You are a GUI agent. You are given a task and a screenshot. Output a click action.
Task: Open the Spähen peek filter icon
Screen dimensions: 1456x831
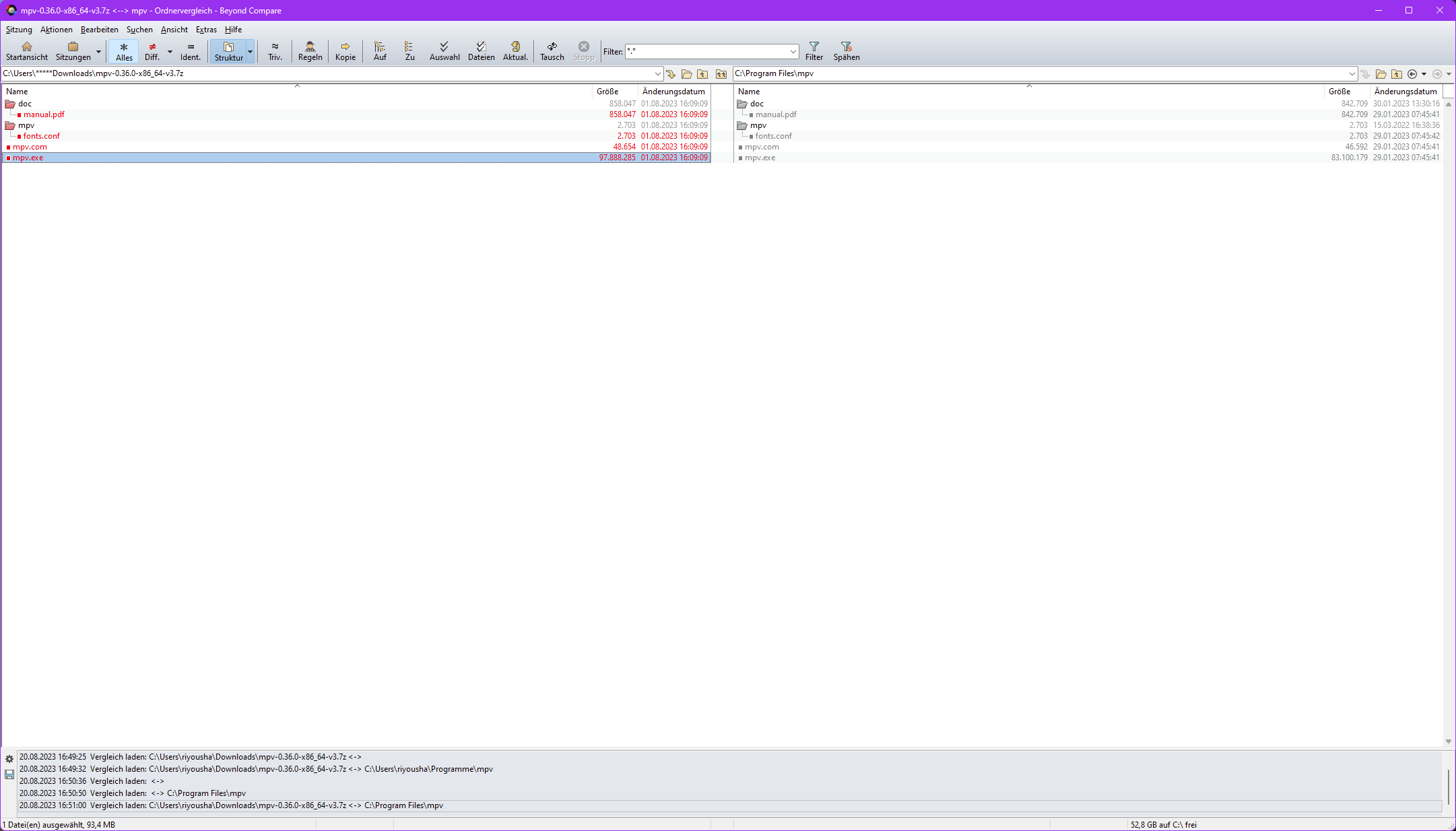(846, 51)
